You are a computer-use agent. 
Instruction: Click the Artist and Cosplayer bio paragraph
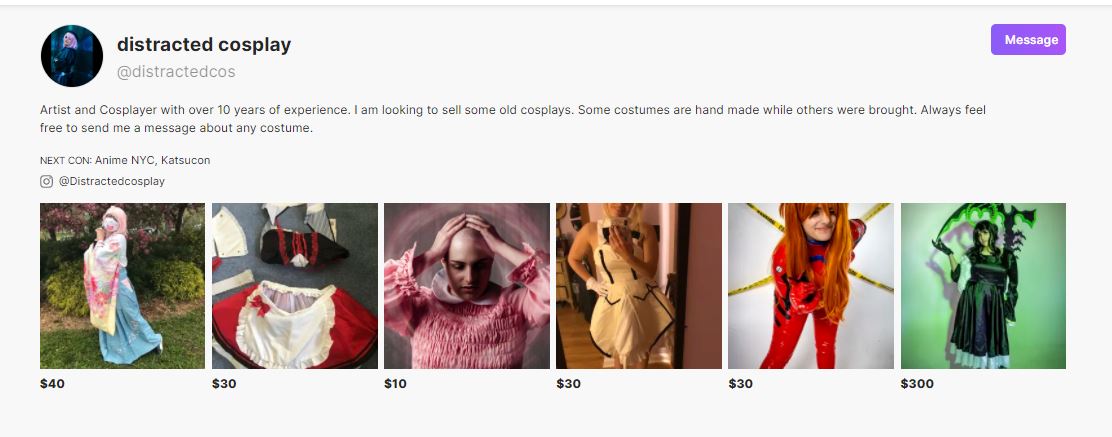[513, 119]
